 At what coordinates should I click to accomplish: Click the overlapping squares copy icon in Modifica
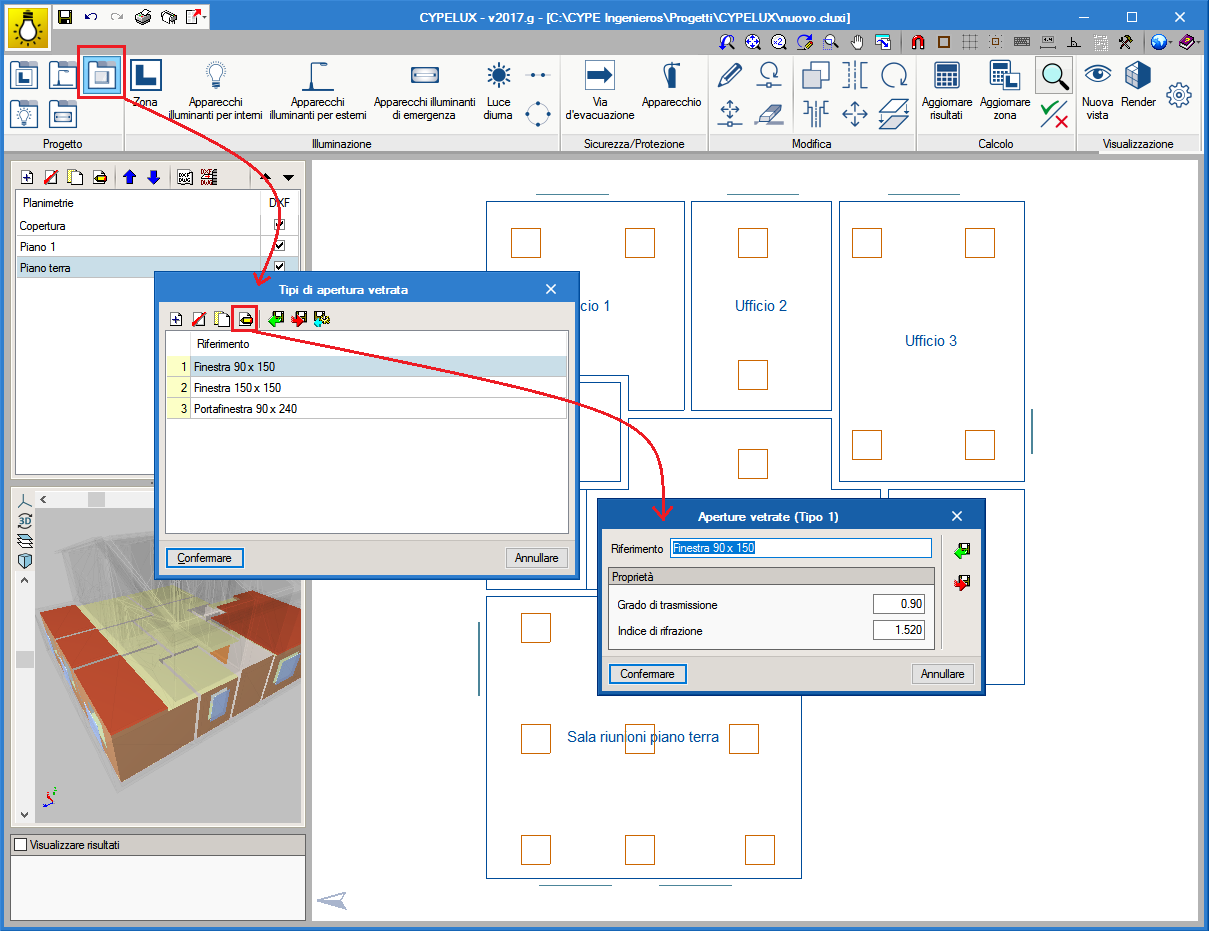pos(816,75)
